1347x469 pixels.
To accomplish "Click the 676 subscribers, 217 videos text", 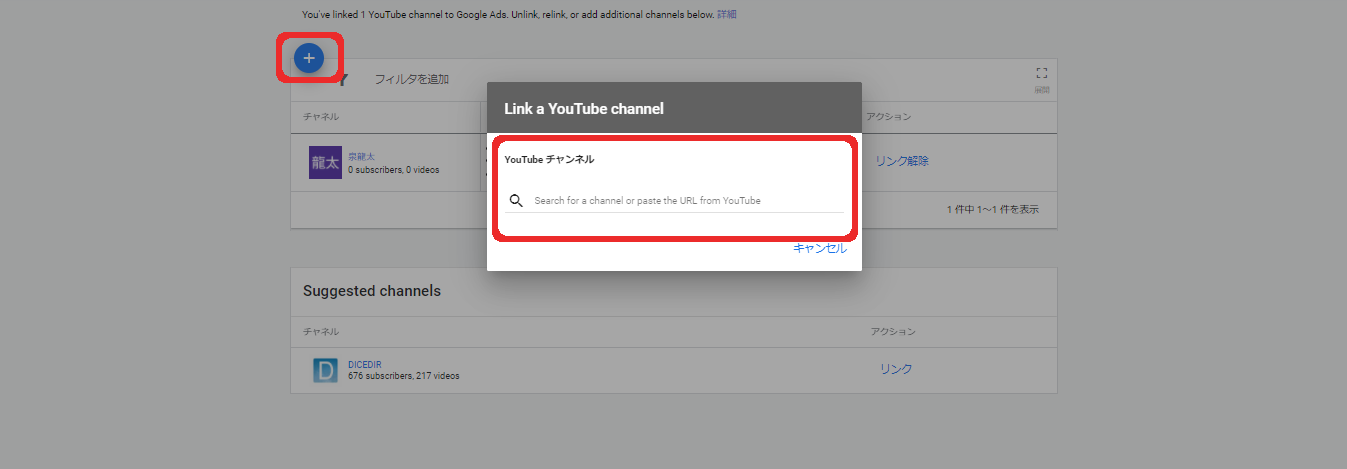I will 404,376.
